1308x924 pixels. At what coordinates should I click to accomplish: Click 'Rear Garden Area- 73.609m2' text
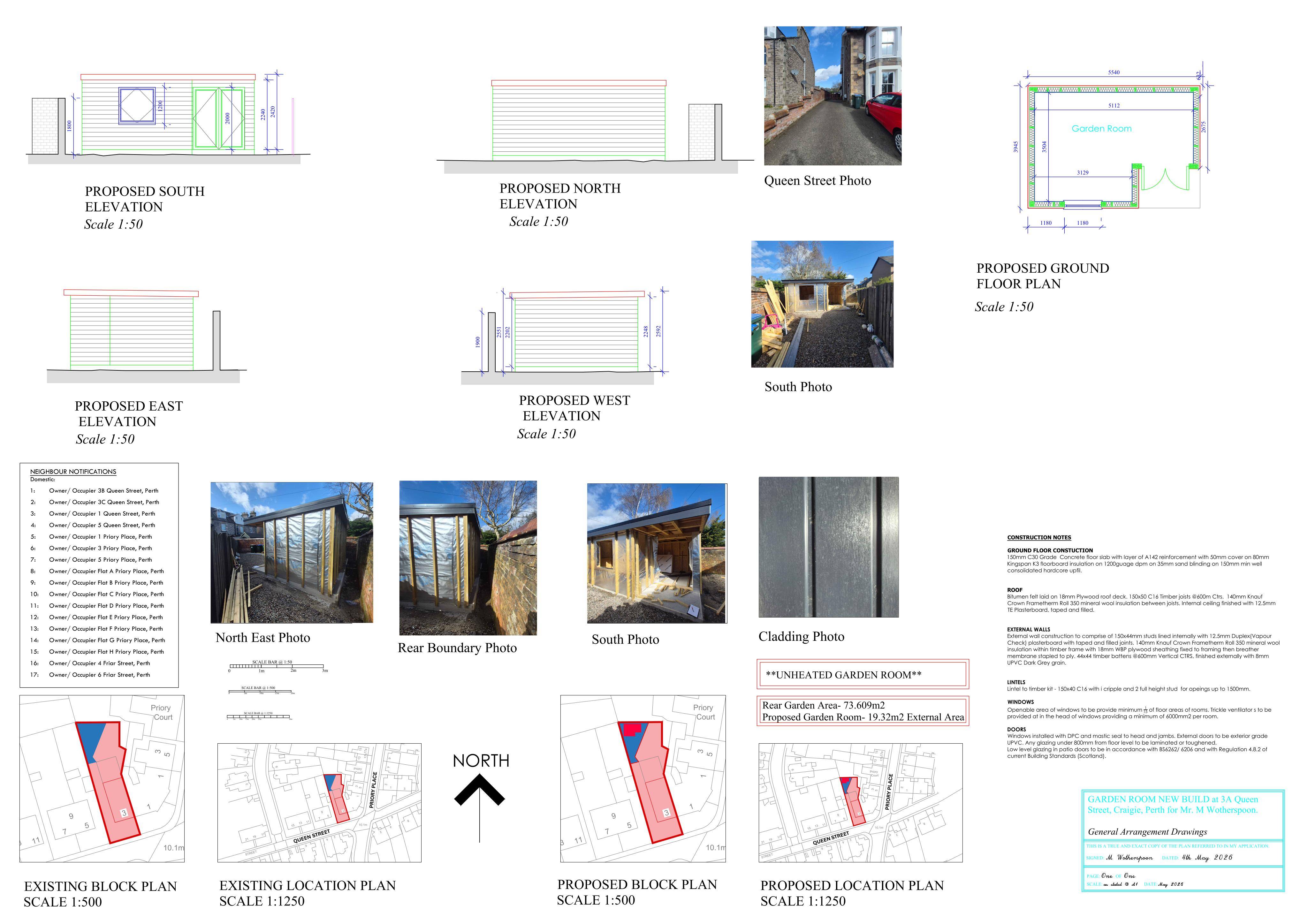click(x=823, y=705)
